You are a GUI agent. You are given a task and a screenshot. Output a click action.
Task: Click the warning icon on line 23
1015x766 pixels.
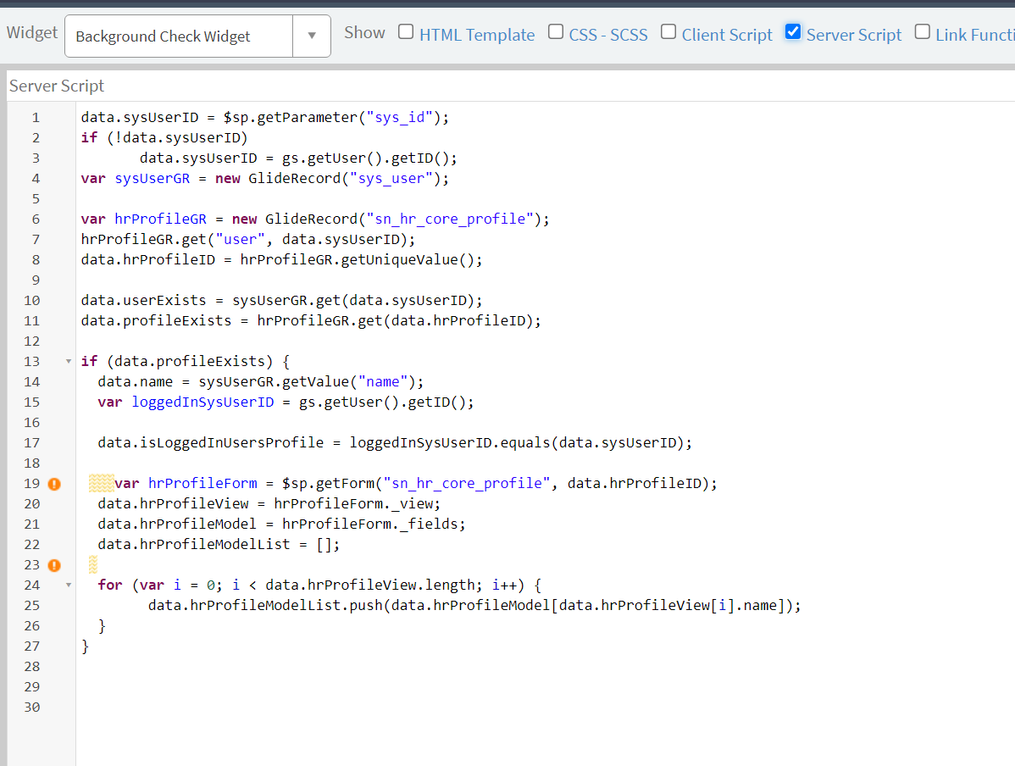pyautogui.click(x=54, y=565)
